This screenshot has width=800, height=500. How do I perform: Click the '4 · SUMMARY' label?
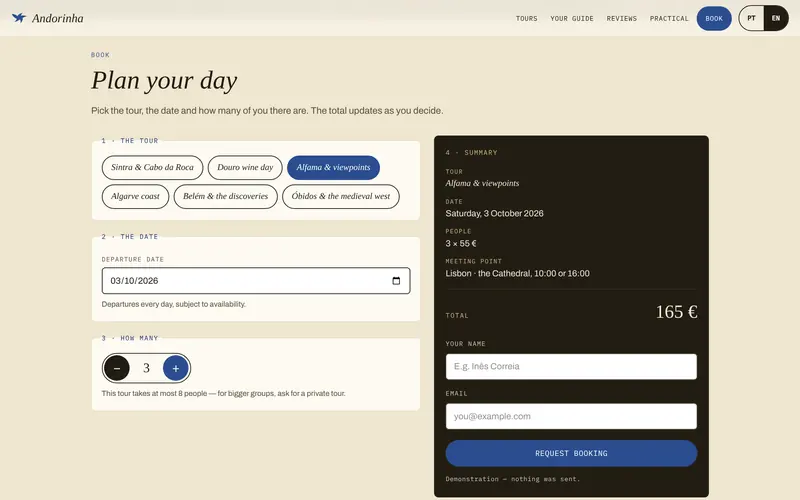(471, 153)
